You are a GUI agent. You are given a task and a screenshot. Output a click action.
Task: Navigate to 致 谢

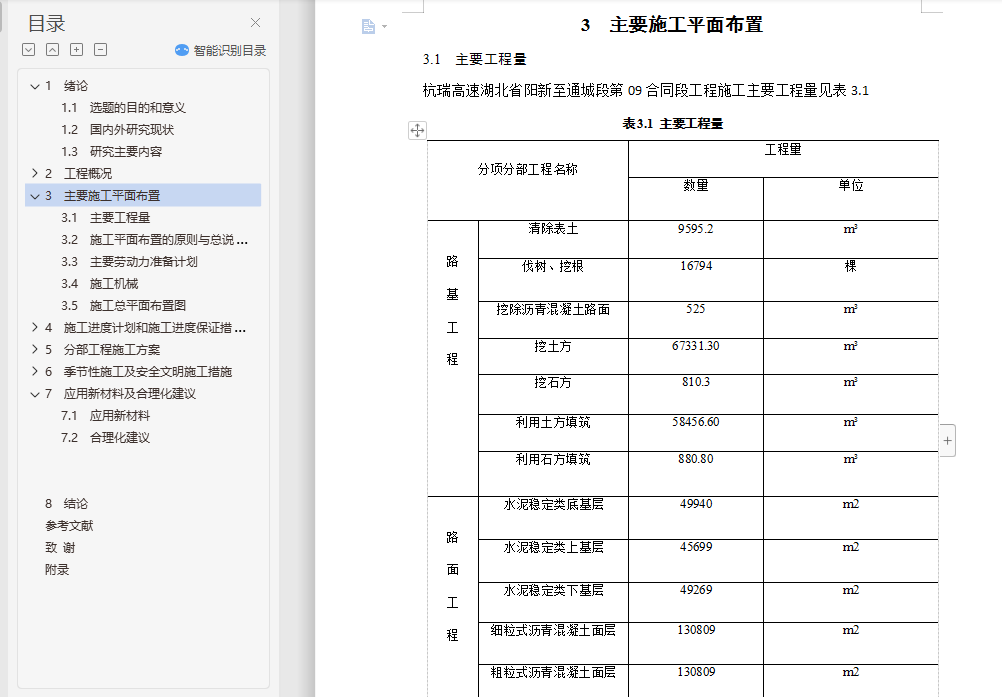60,548
